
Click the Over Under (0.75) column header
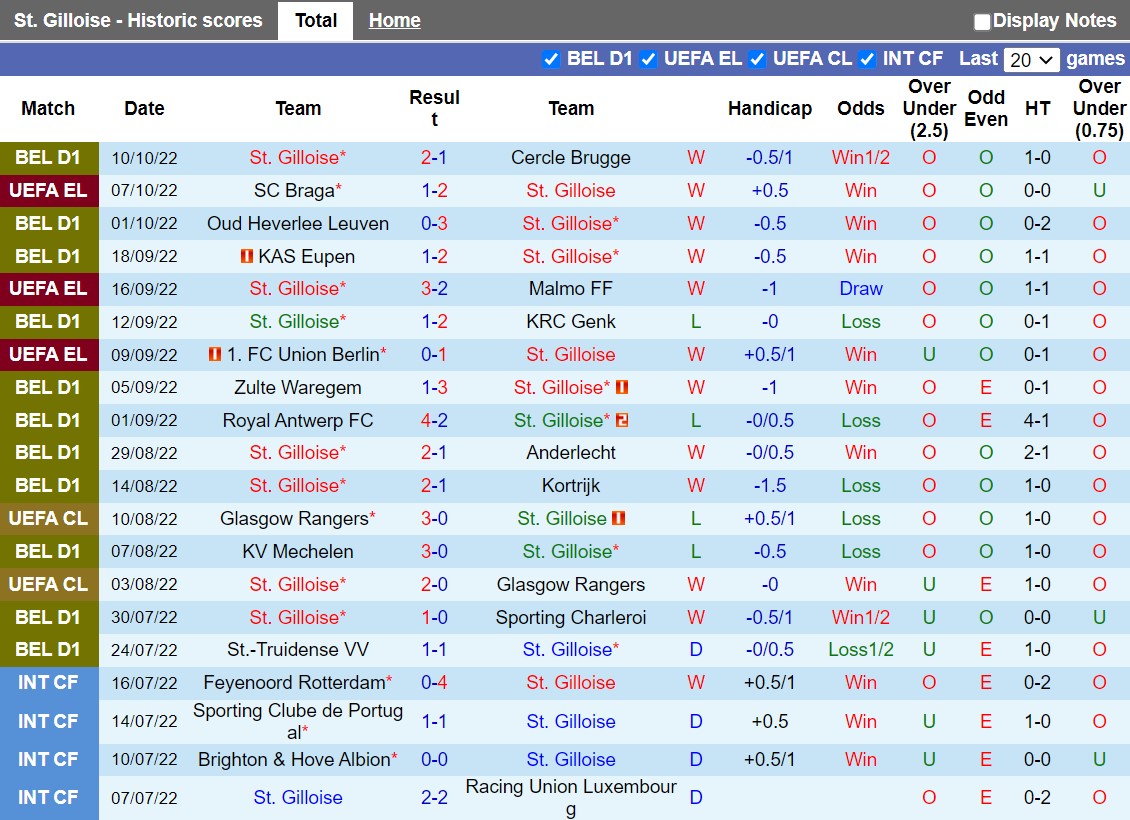pos(1099,109)
